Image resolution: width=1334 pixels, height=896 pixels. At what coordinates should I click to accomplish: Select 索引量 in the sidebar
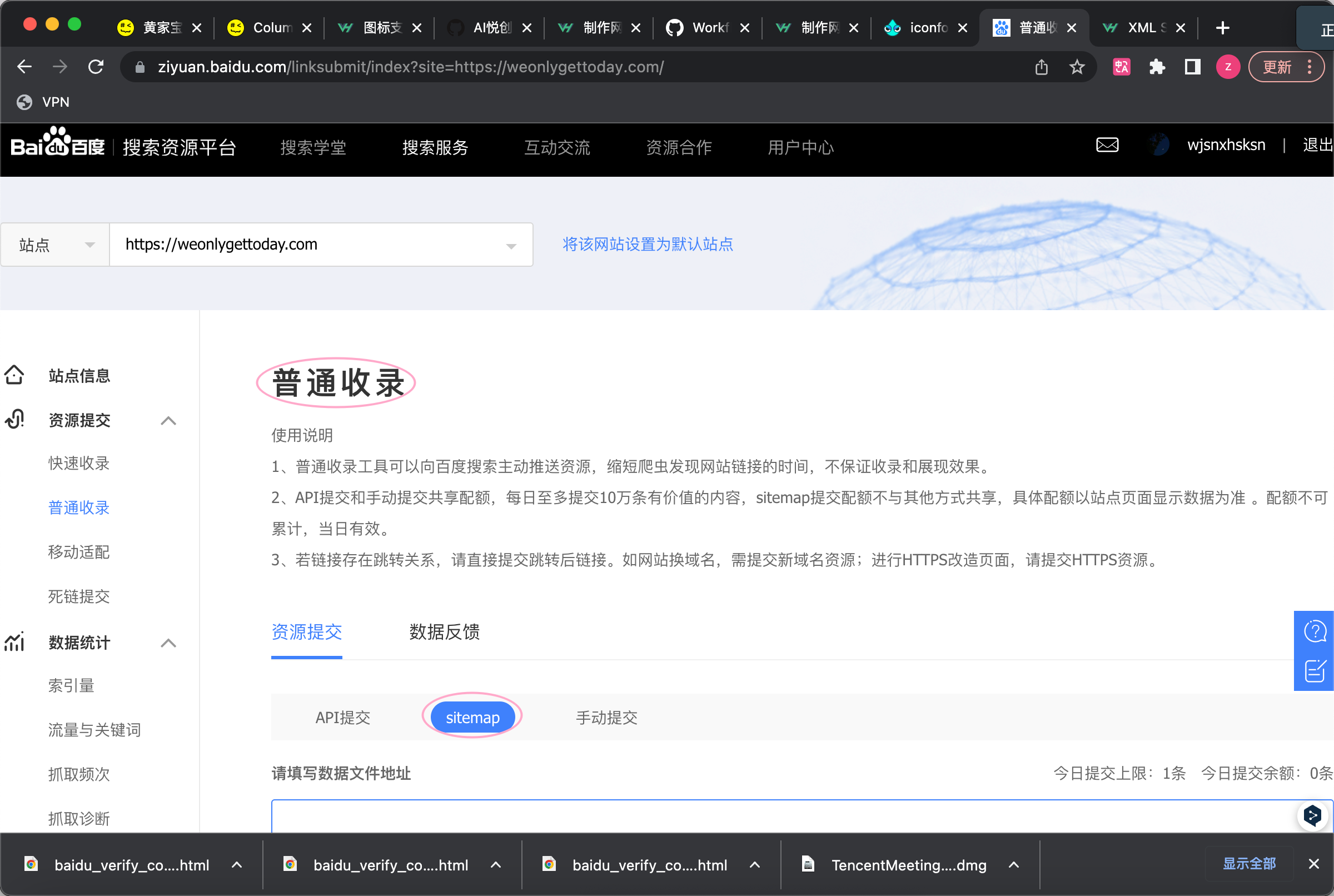click(x=71, y=686)
